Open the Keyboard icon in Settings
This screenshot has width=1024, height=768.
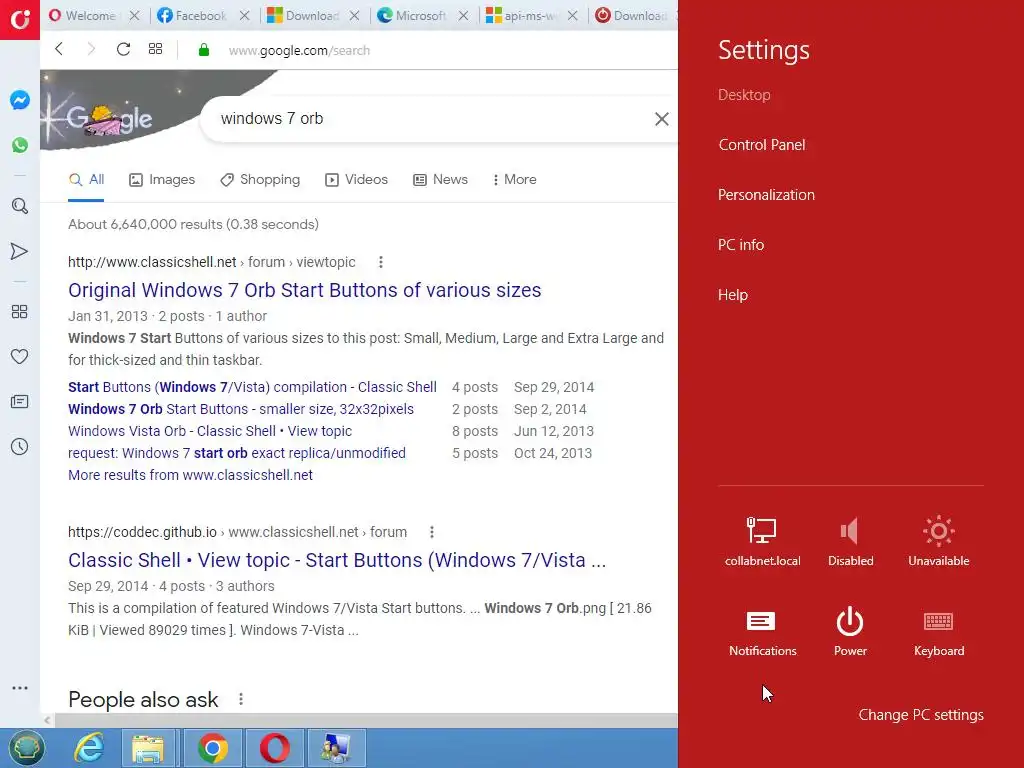[938, 632]
